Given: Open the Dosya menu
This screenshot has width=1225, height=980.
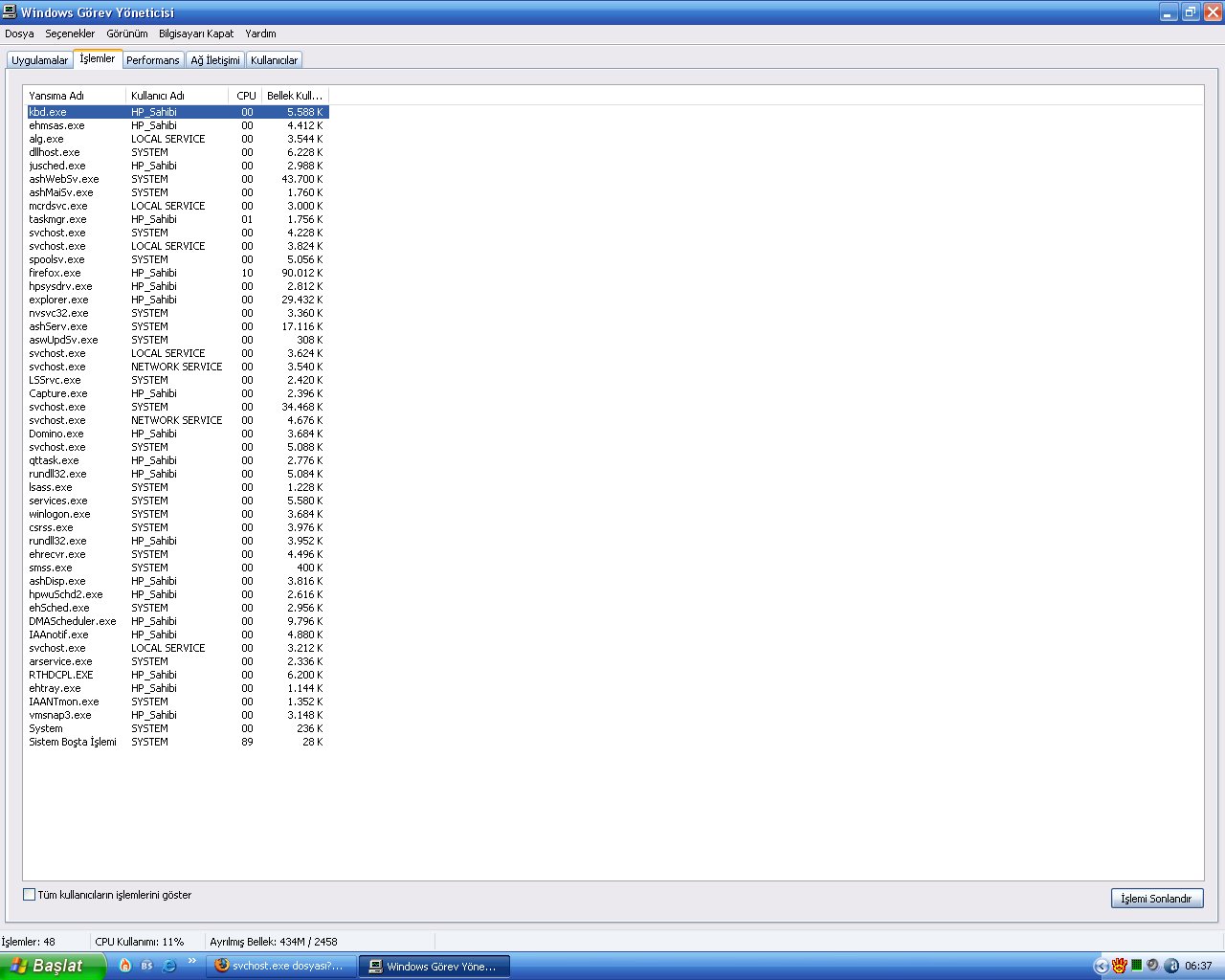Looking at the screenshot, I should pyautogui.click(x=19, y=33).
